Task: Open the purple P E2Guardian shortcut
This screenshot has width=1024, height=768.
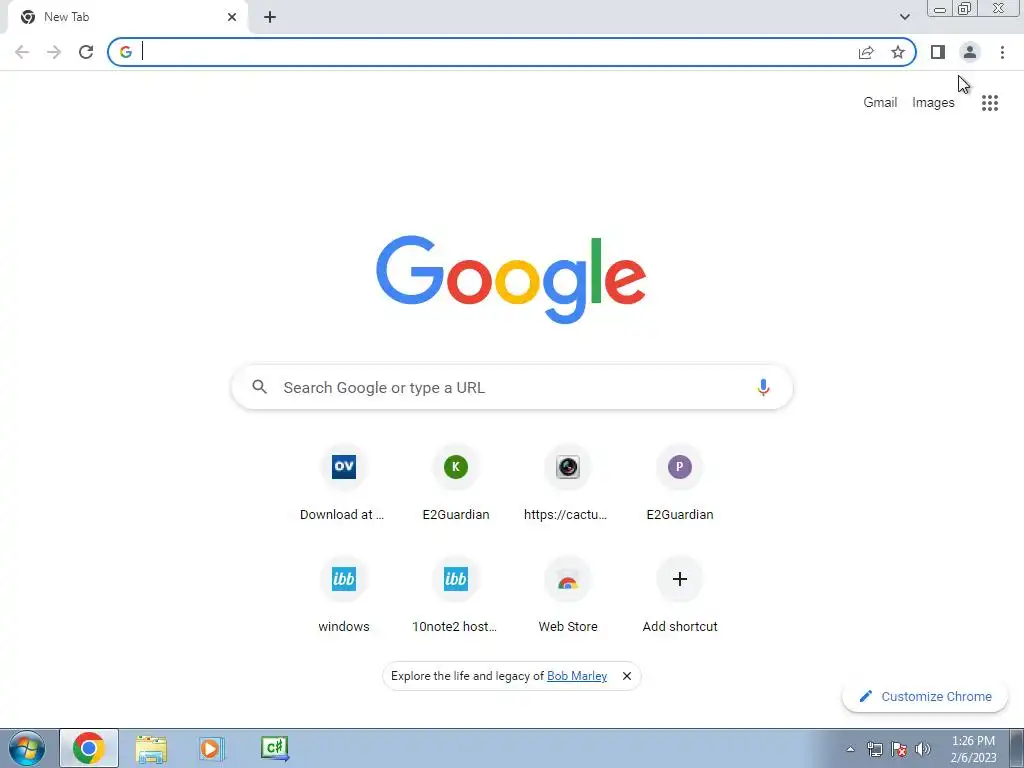Action: [x=680, y=483]
